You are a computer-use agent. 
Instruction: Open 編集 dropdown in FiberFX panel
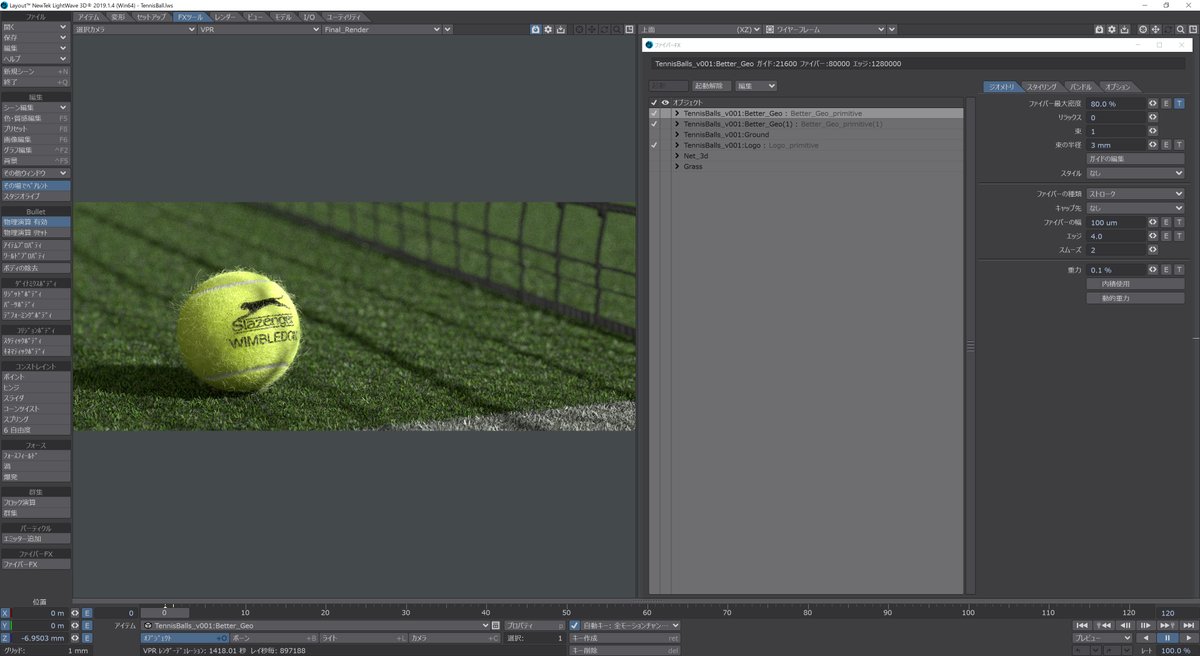click(x=756, y=86)
